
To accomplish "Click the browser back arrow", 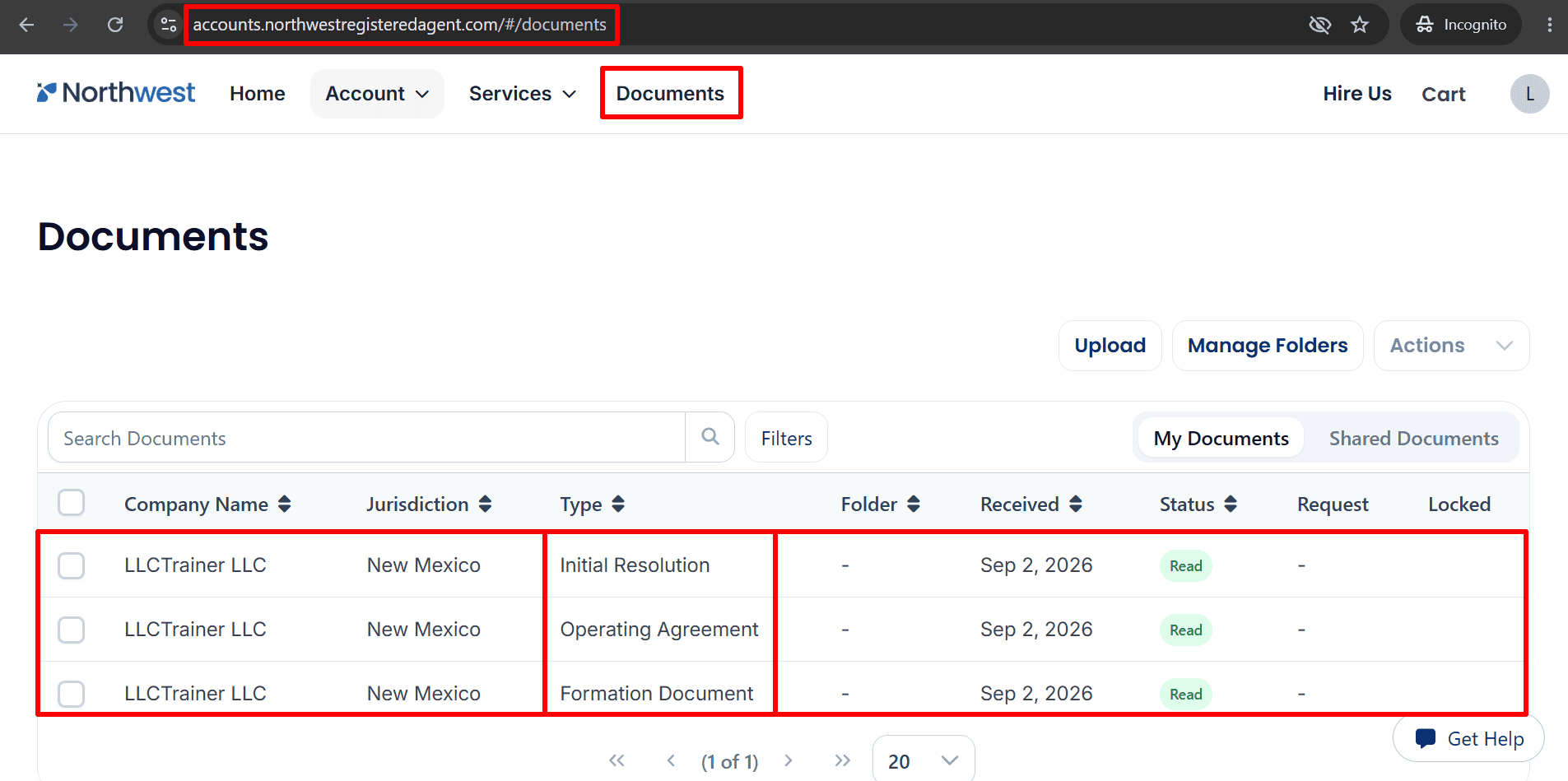I will (x=26, y=25).
